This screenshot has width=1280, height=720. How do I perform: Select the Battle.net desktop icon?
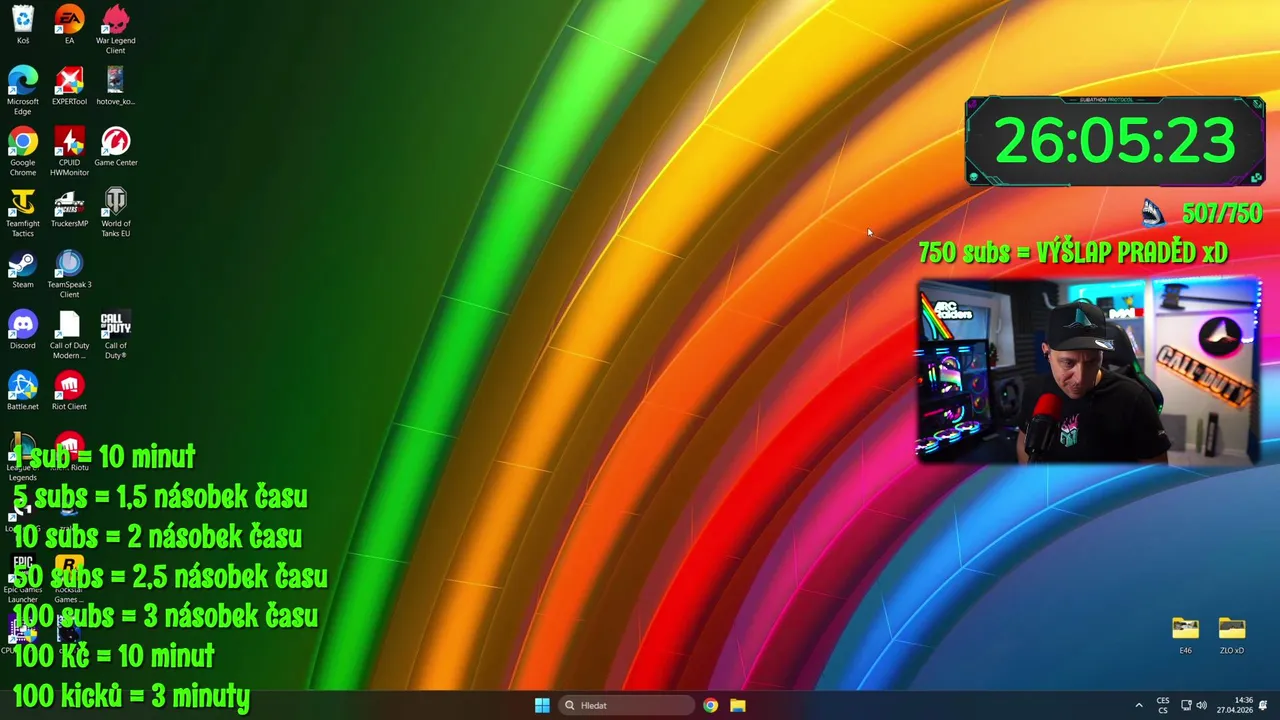[23, 391]
